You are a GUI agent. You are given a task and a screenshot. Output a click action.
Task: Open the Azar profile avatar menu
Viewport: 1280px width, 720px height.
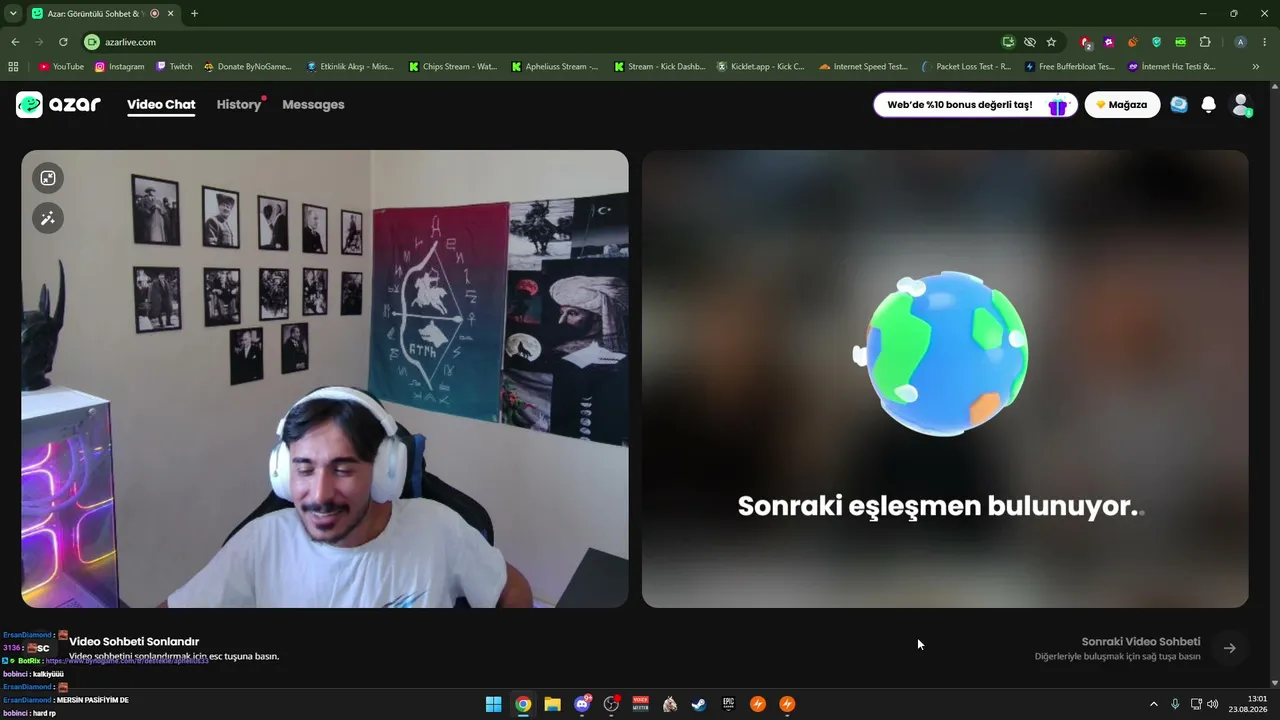[x=1241, y=105]
